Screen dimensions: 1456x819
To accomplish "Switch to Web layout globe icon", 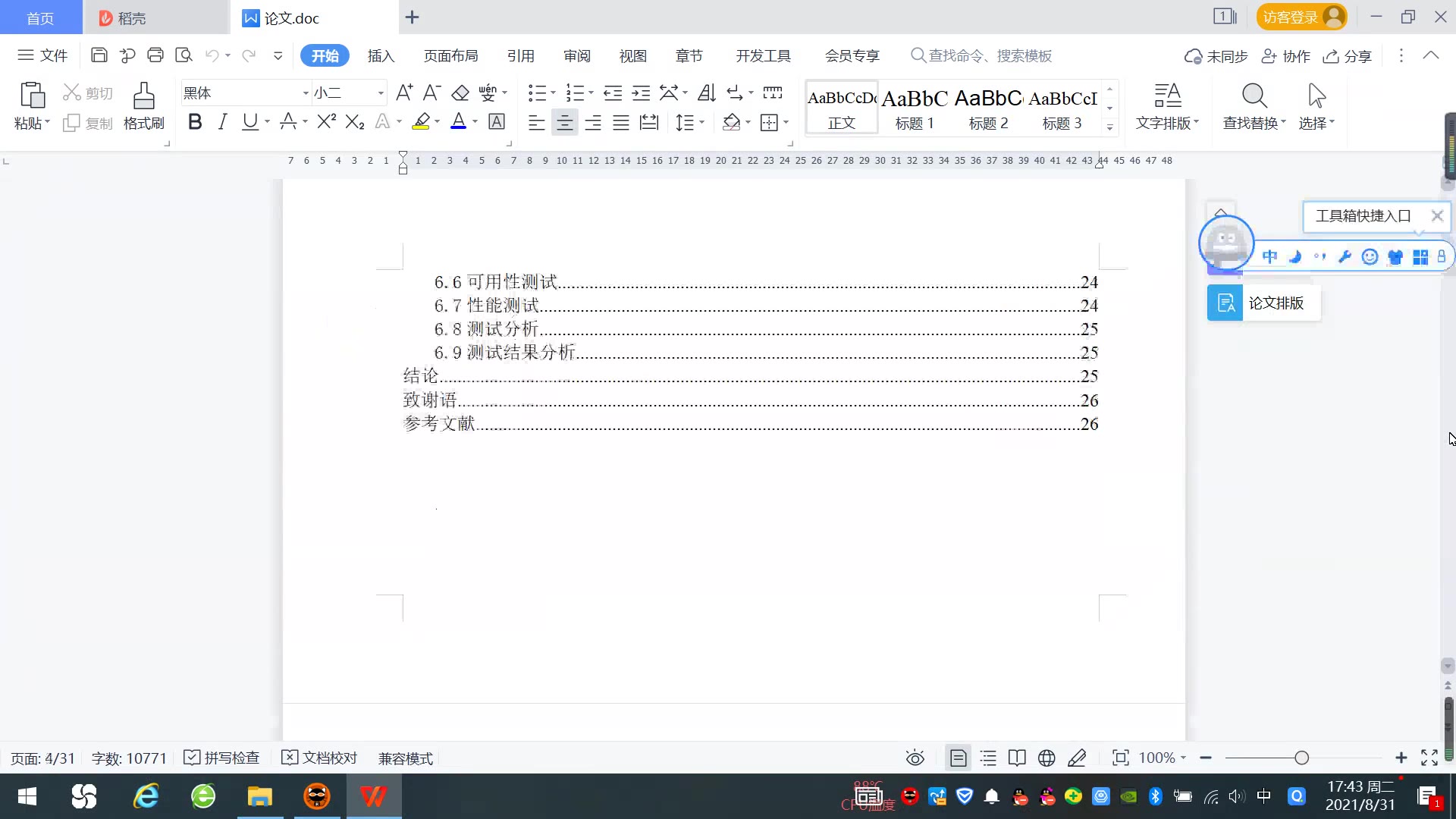I will click(1046, 758).
